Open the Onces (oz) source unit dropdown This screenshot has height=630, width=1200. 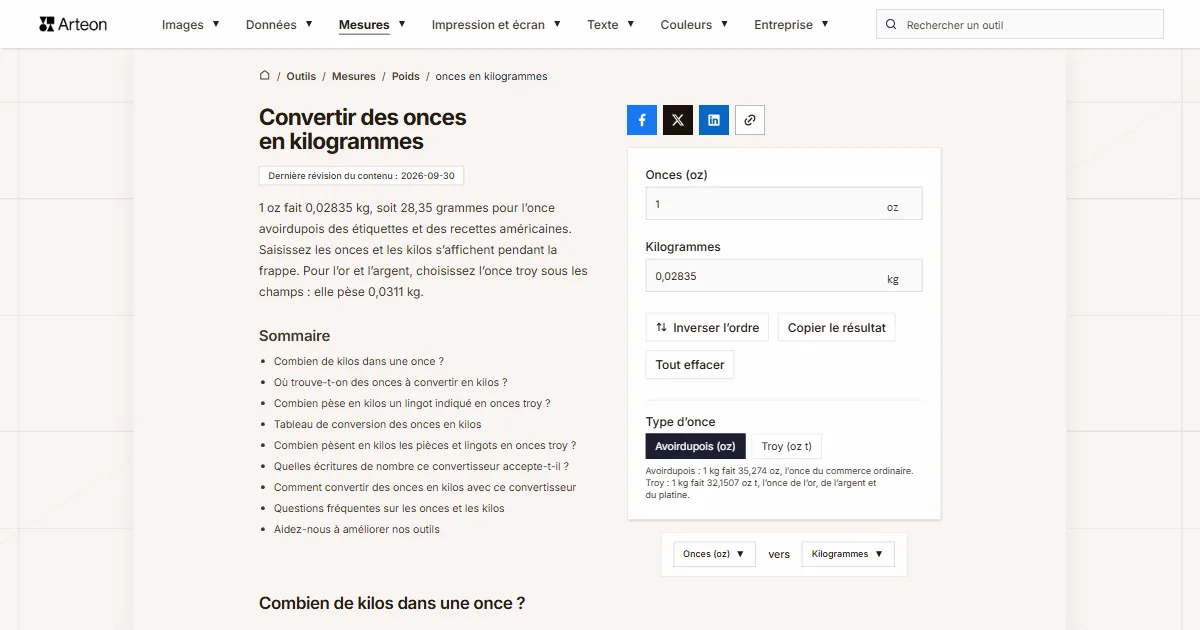714,554
